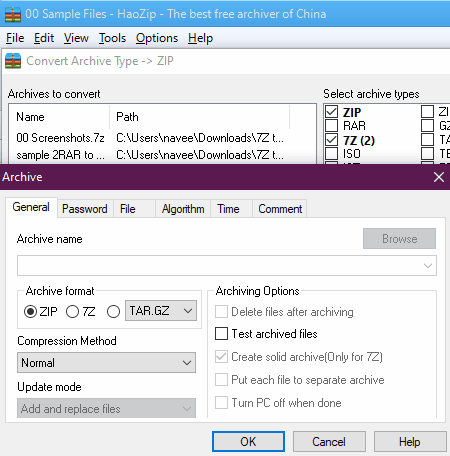Expand the Archive name dropdown arrow
The height and width of the screenshot is (456, 450).
428,266
